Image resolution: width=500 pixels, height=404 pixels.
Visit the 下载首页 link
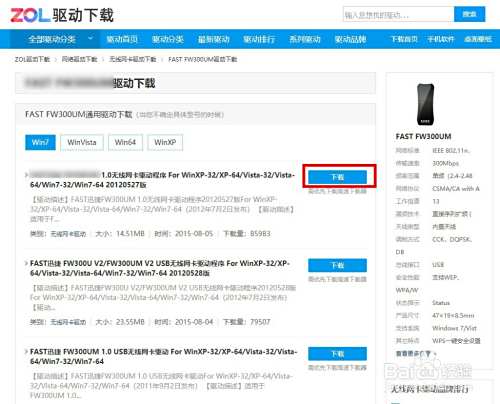[404, 39]
